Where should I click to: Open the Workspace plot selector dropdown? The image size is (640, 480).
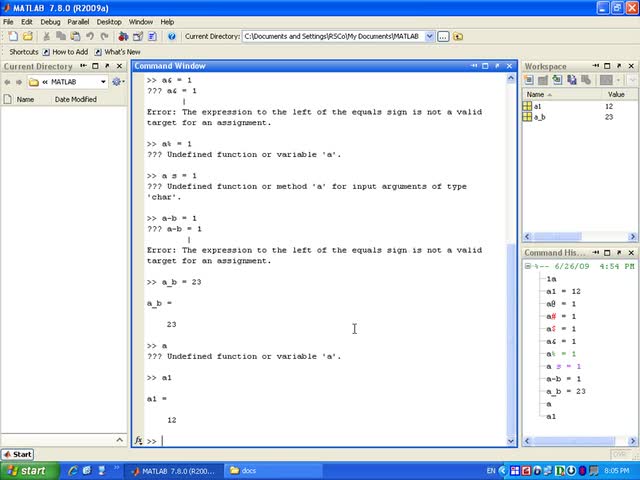point(618,80)
